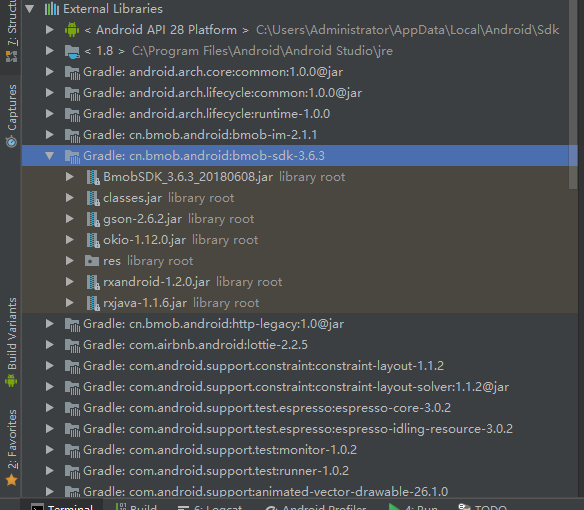Click library icon for android.arch.lifecycle:common
The width and height of the screenshot is (584, 510).
tap(72, 93)
